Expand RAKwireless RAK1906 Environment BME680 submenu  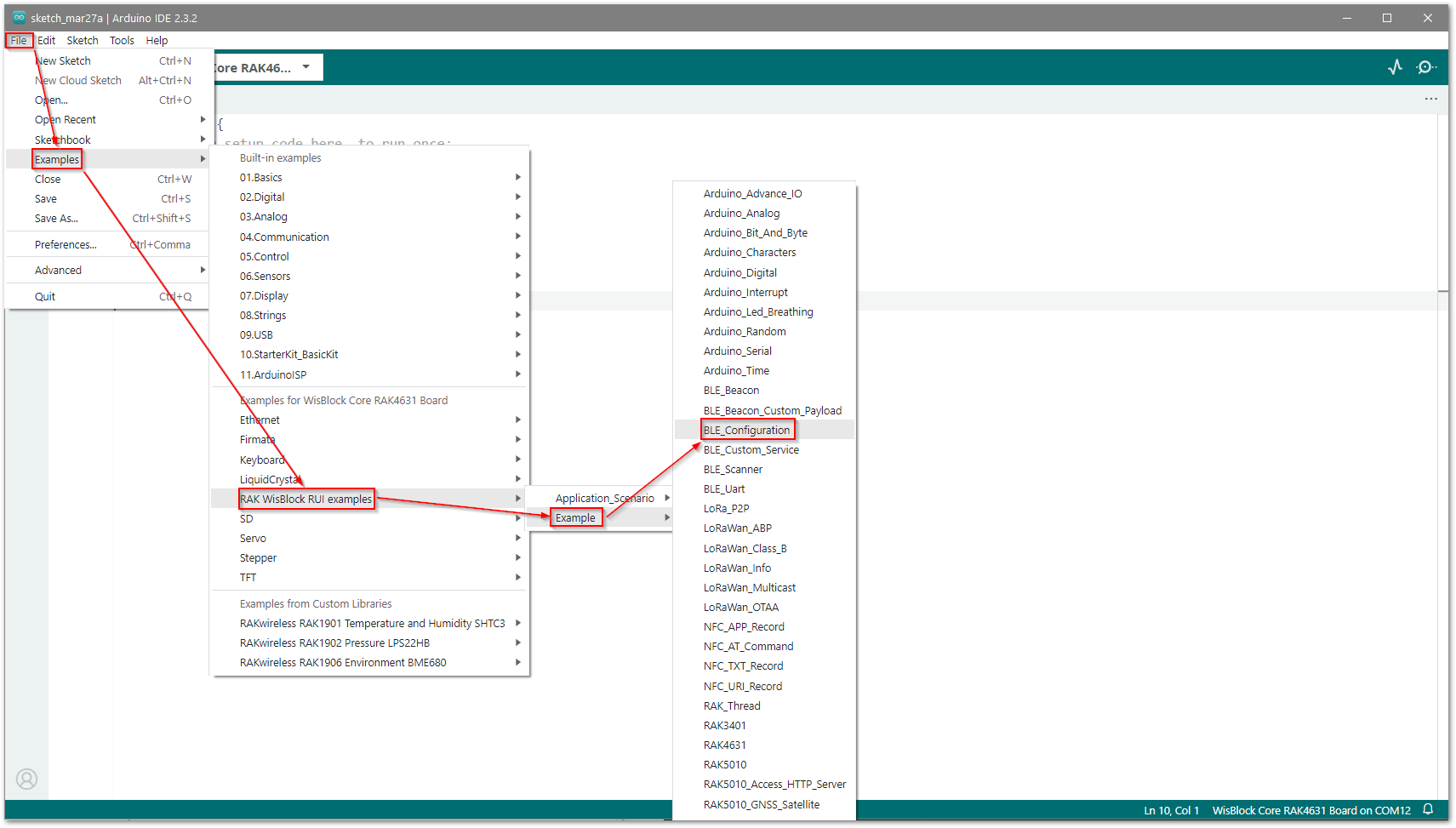tap(370, 662)
